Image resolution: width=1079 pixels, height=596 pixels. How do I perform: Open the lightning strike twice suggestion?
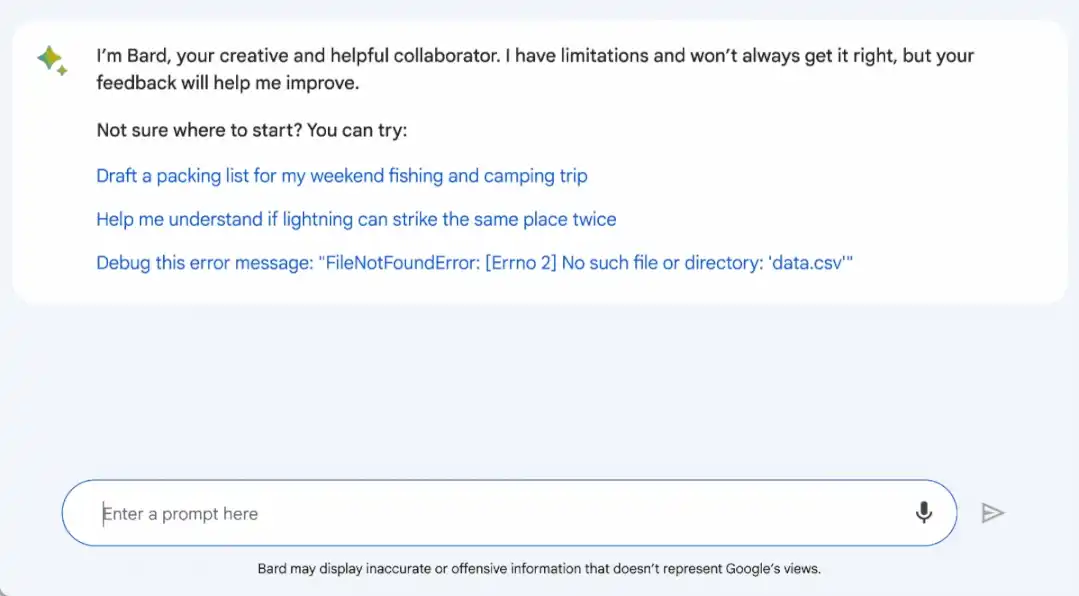point(356,219)
